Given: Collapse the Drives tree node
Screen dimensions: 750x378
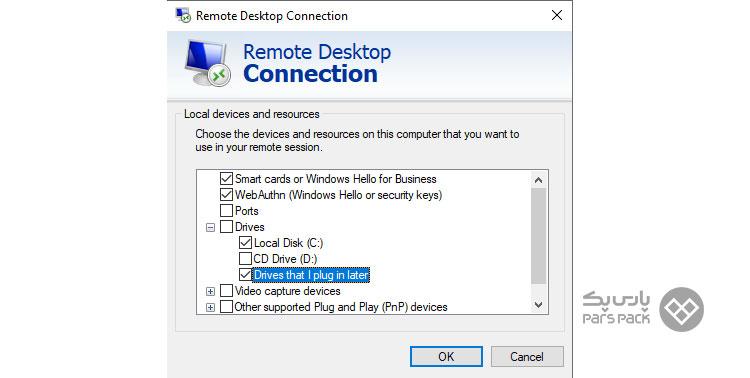Looking at the screenshot, I should click(x=210, y=227).
